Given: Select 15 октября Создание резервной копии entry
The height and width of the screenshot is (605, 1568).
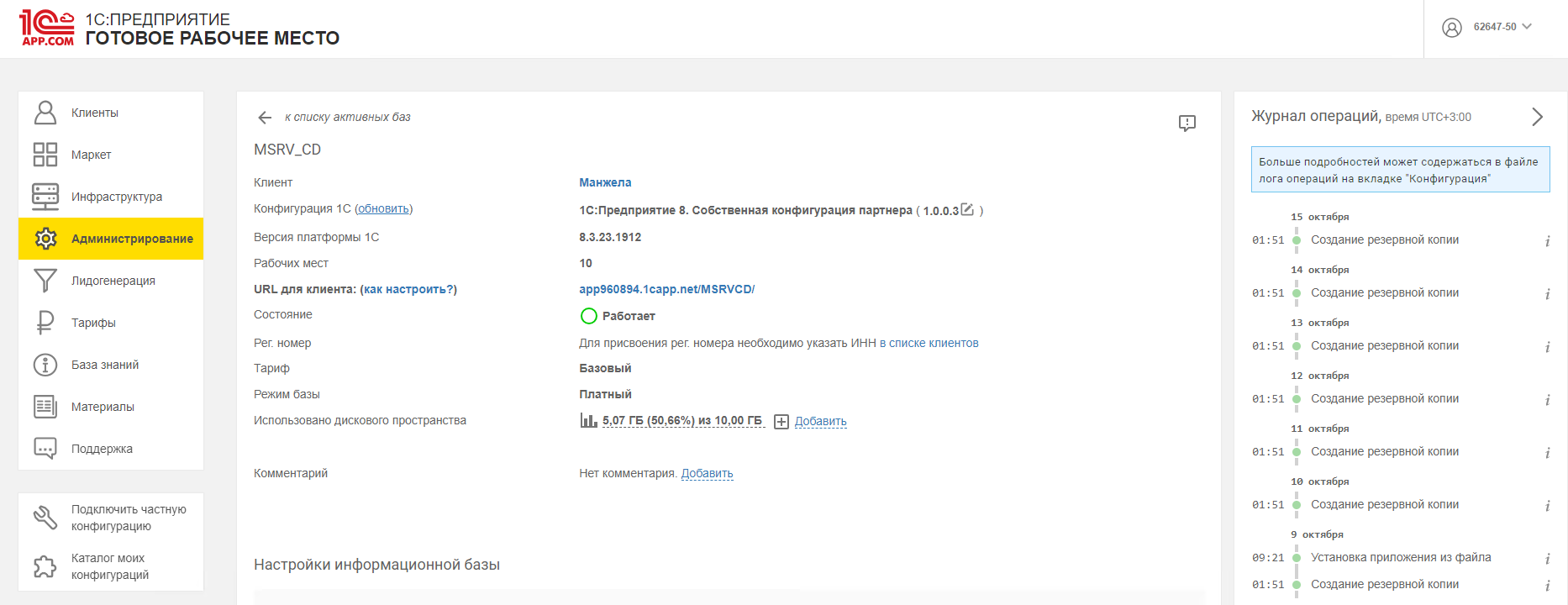Looking at the screenshot, I should click(x=1385, y=239).
